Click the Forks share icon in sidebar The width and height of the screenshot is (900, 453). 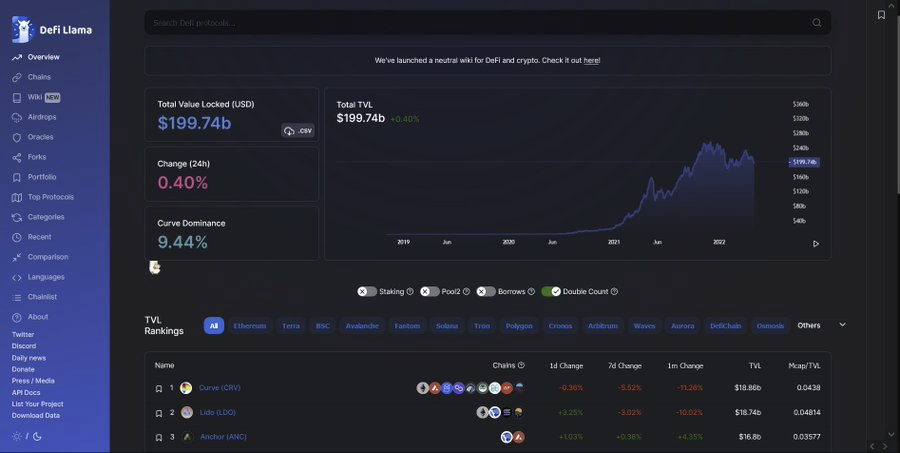tap(17, 157)
